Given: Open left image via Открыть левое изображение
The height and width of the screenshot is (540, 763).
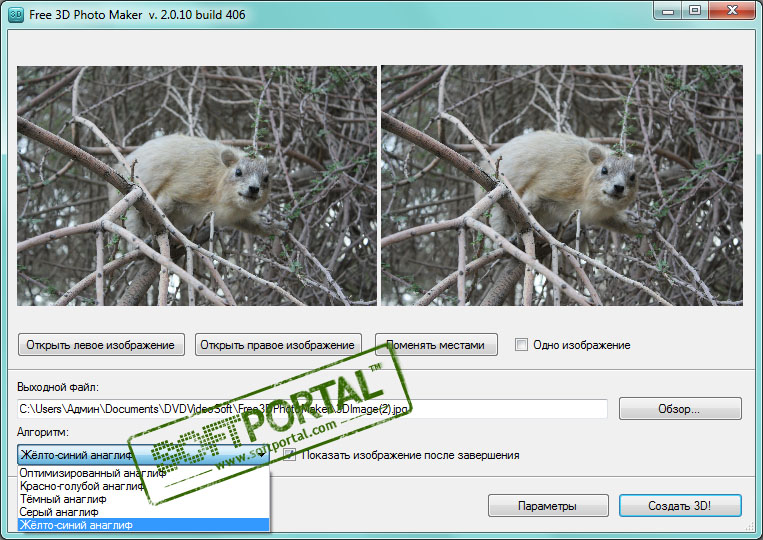Looking at the screenshot, I should tap(101, 345).
